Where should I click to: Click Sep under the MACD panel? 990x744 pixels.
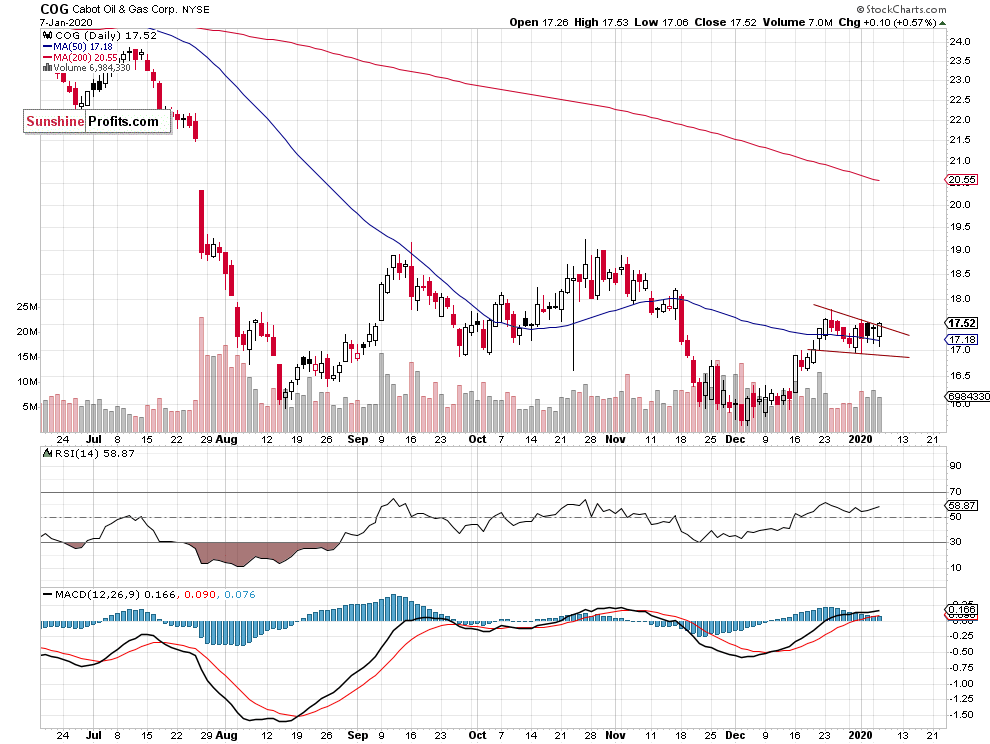click(358, 735)
